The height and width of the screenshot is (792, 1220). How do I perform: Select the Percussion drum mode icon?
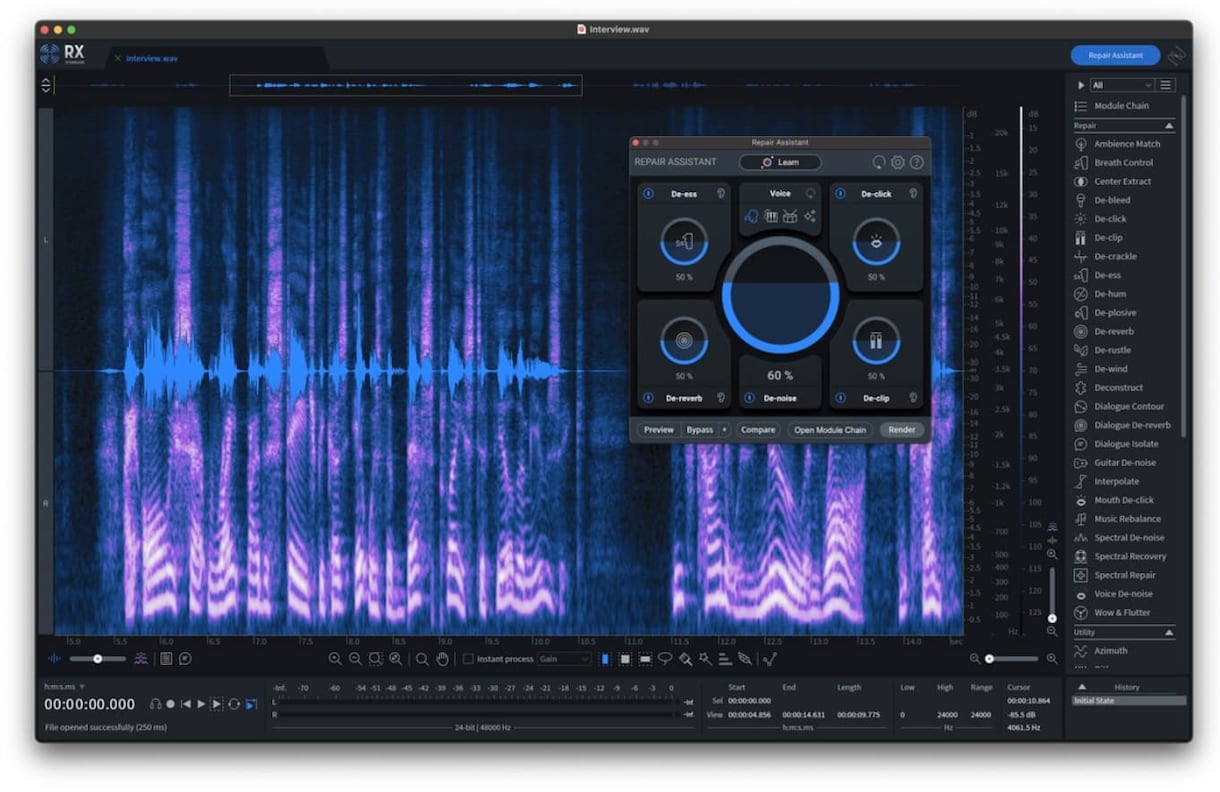pyautogui.click(x=790, y=216)
